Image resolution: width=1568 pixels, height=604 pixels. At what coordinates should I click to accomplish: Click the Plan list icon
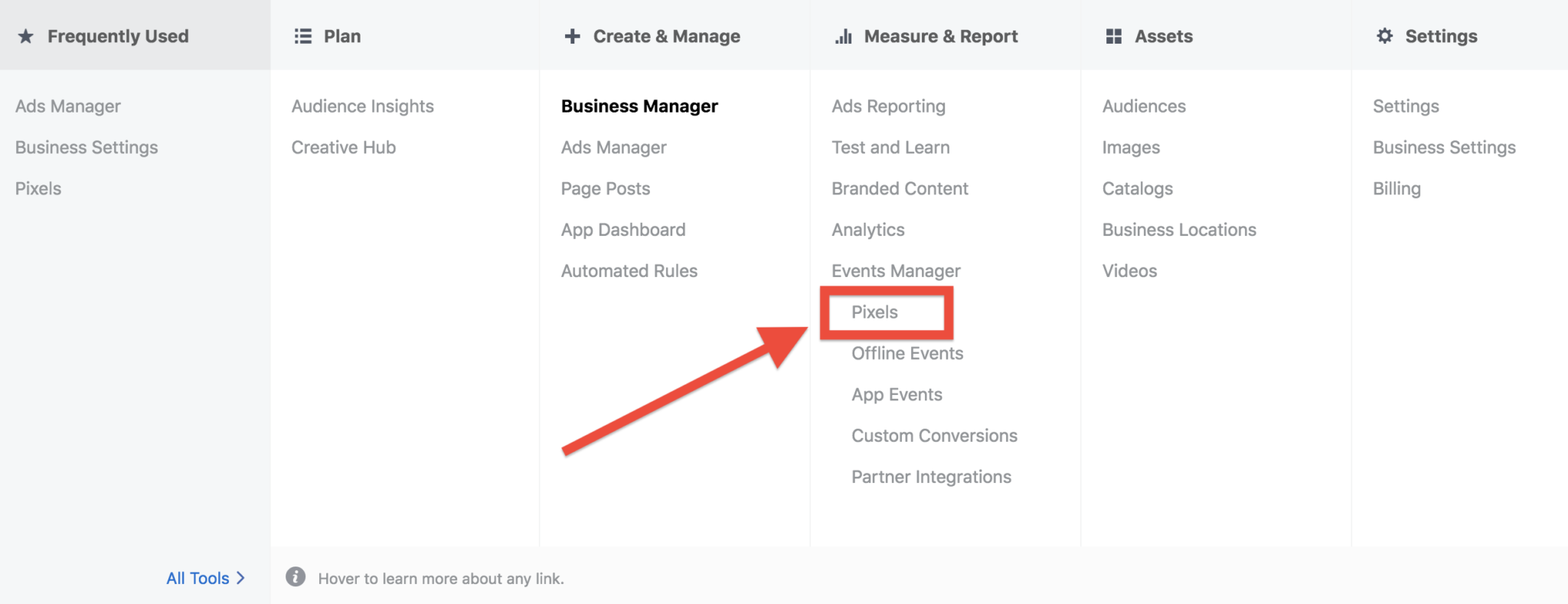tap(303, 36)
